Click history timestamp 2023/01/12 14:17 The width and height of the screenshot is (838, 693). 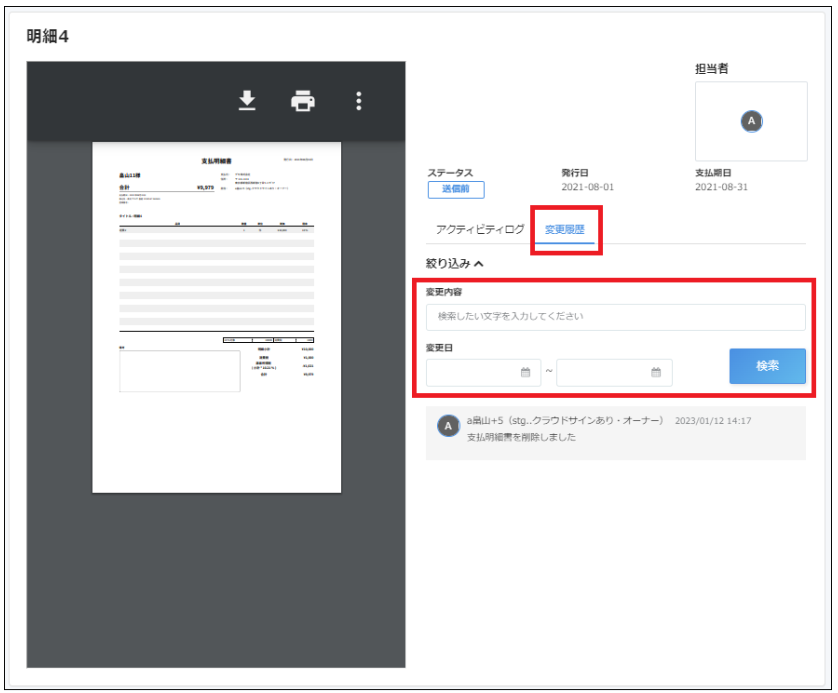[713, 421]
